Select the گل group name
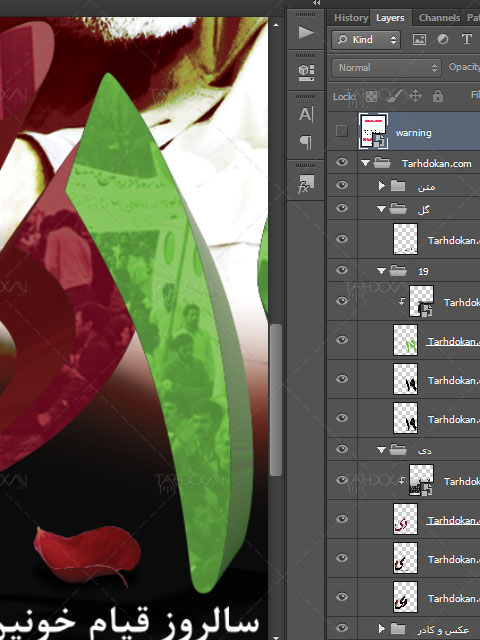480x640 pixels. [424, 209]
